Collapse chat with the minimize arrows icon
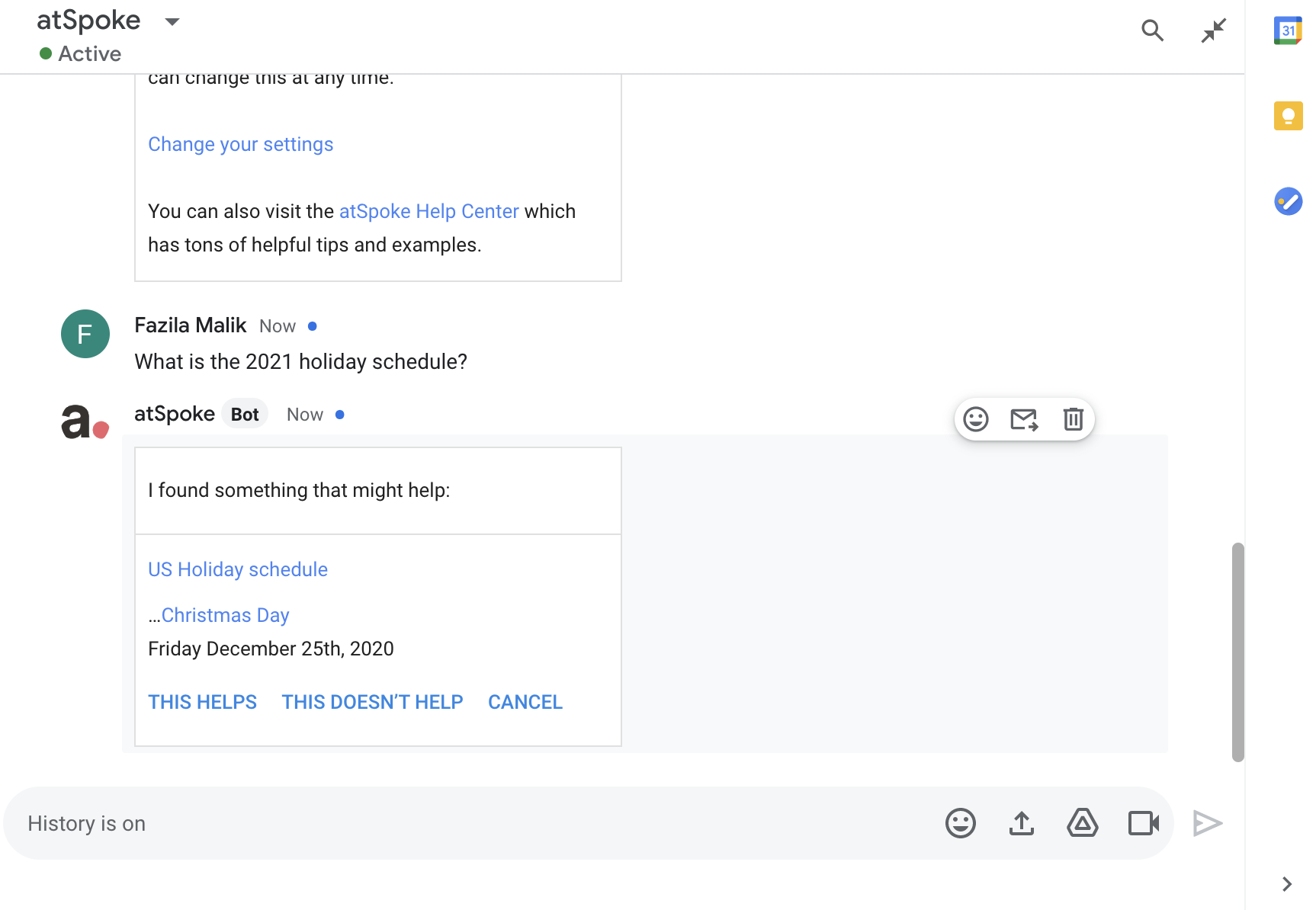 pos(1213,30)
